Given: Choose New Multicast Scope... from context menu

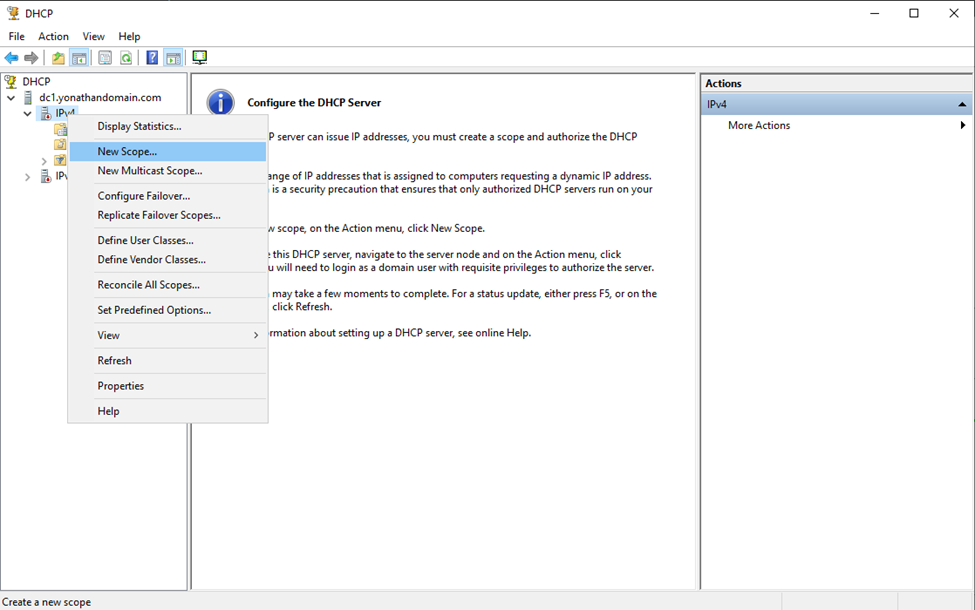Looking at the screenshot, I should coord(168,170).
